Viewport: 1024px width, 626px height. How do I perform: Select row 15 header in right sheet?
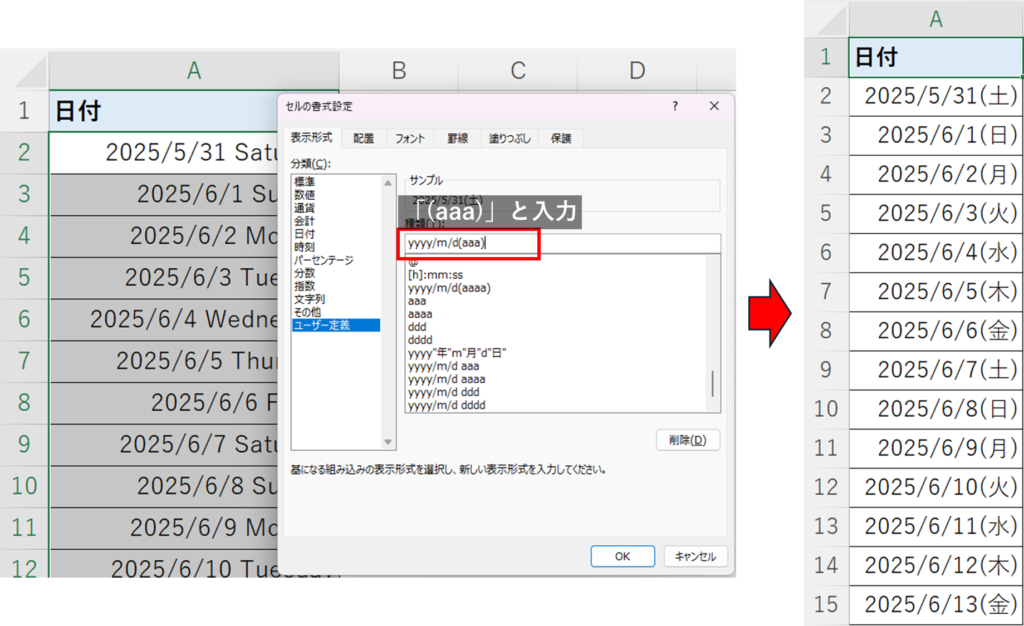click(826, 604)
